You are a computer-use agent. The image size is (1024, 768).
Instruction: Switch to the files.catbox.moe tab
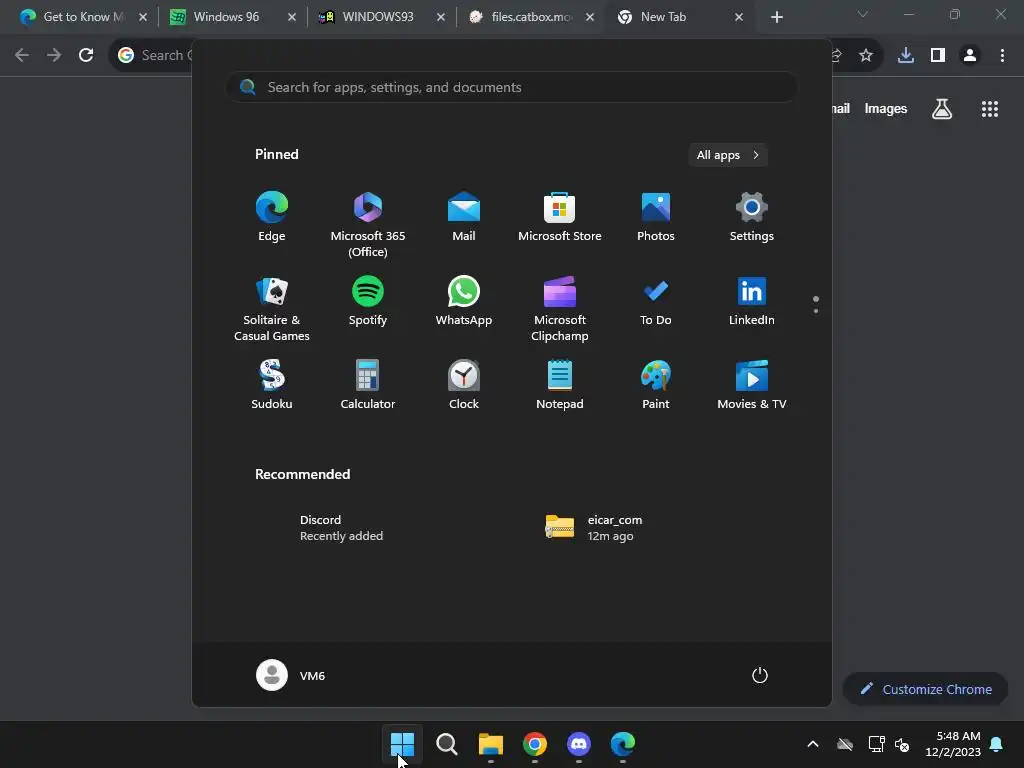click(x=532, y=17)
